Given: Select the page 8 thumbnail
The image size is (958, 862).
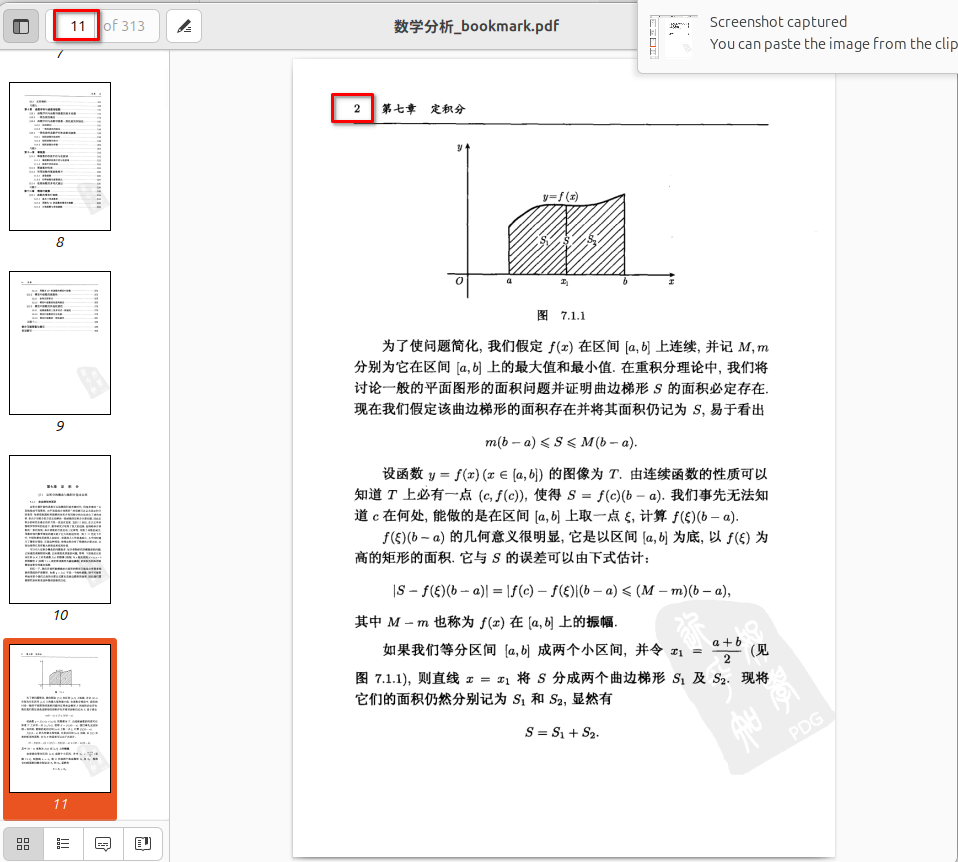Looking at the screenshot, I should pyautogui.click(x=60, y=156).
